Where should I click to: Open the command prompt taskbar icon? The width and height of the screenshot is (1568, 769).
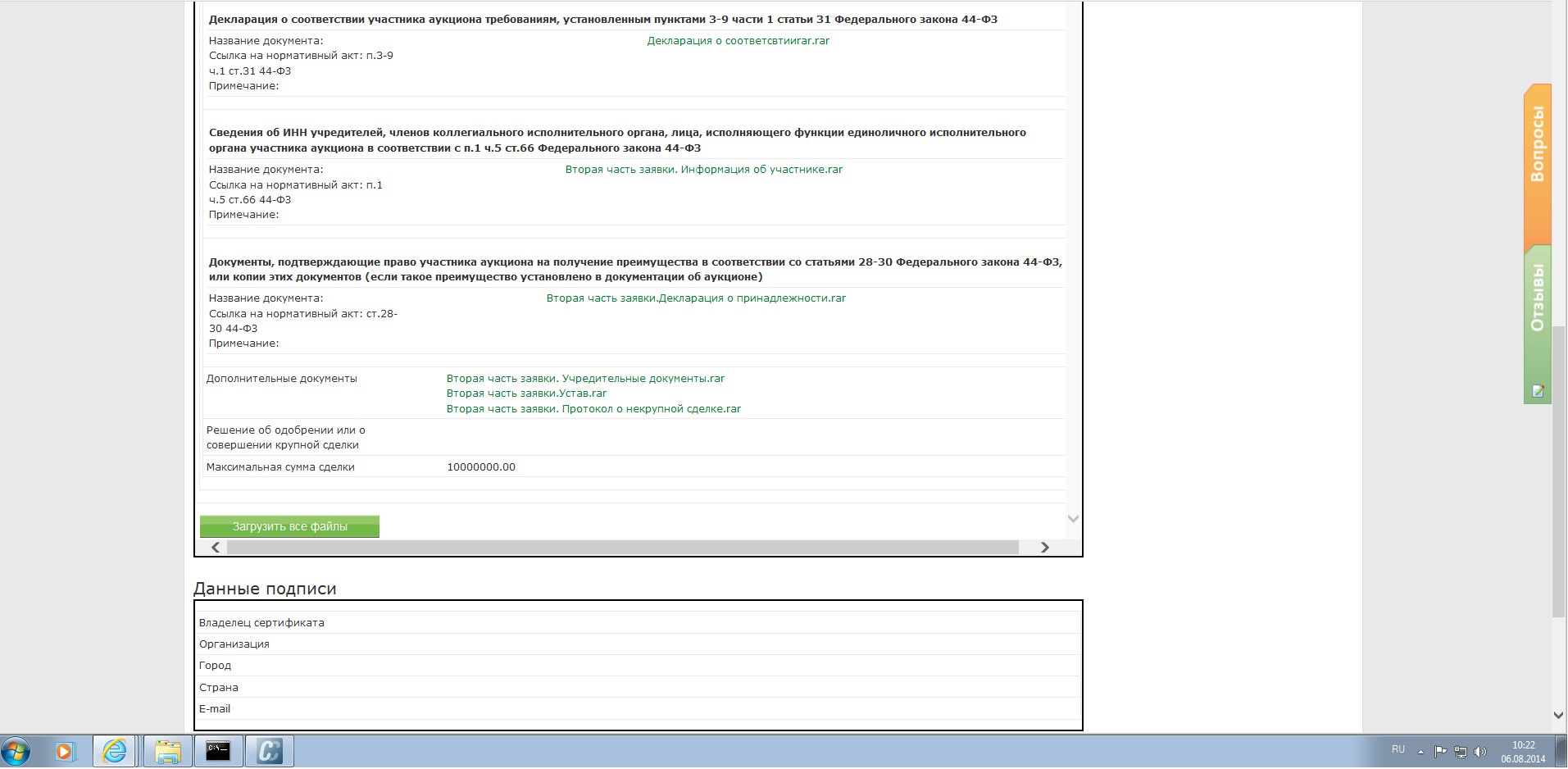[218, 751]
